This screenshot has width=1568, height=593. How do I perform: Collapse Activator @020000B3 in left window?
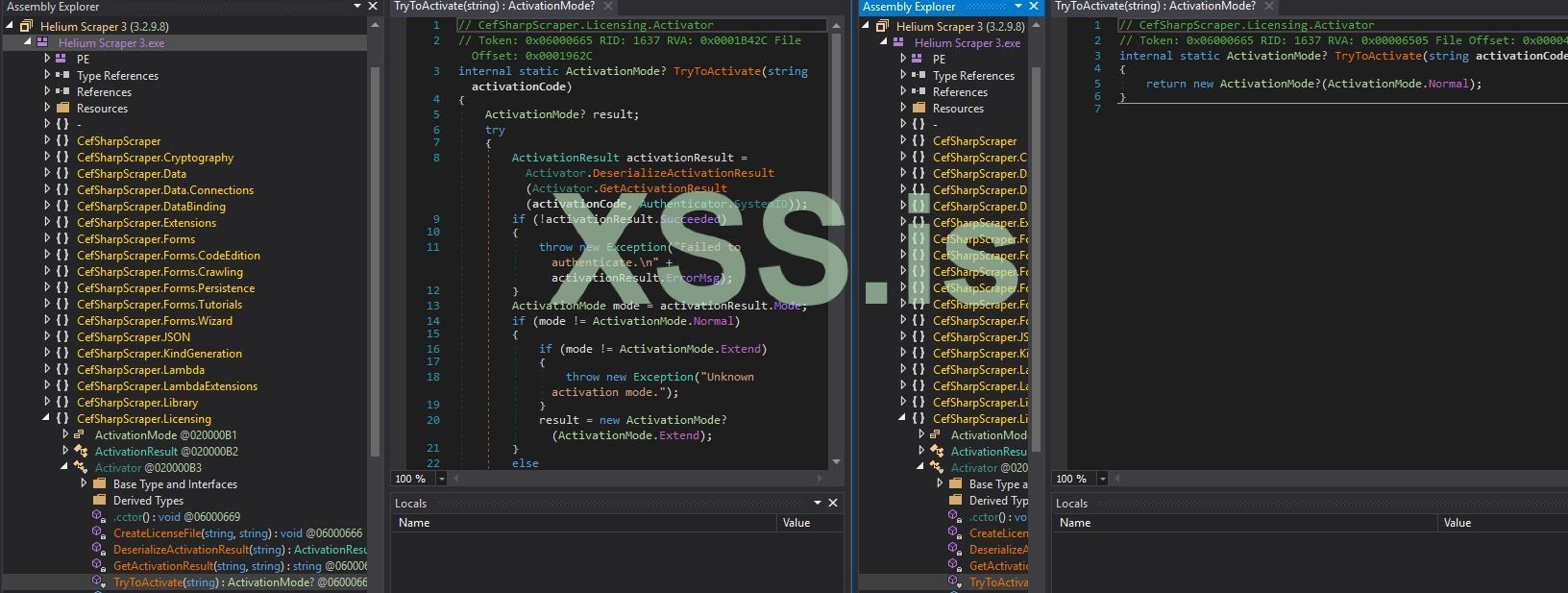click(x=65, y=468)
